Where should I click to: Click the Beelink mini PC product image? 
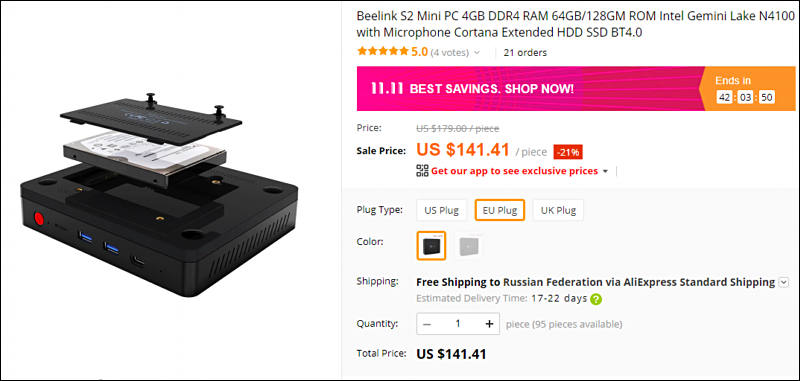pyautogui.click(x=159, y=195)
